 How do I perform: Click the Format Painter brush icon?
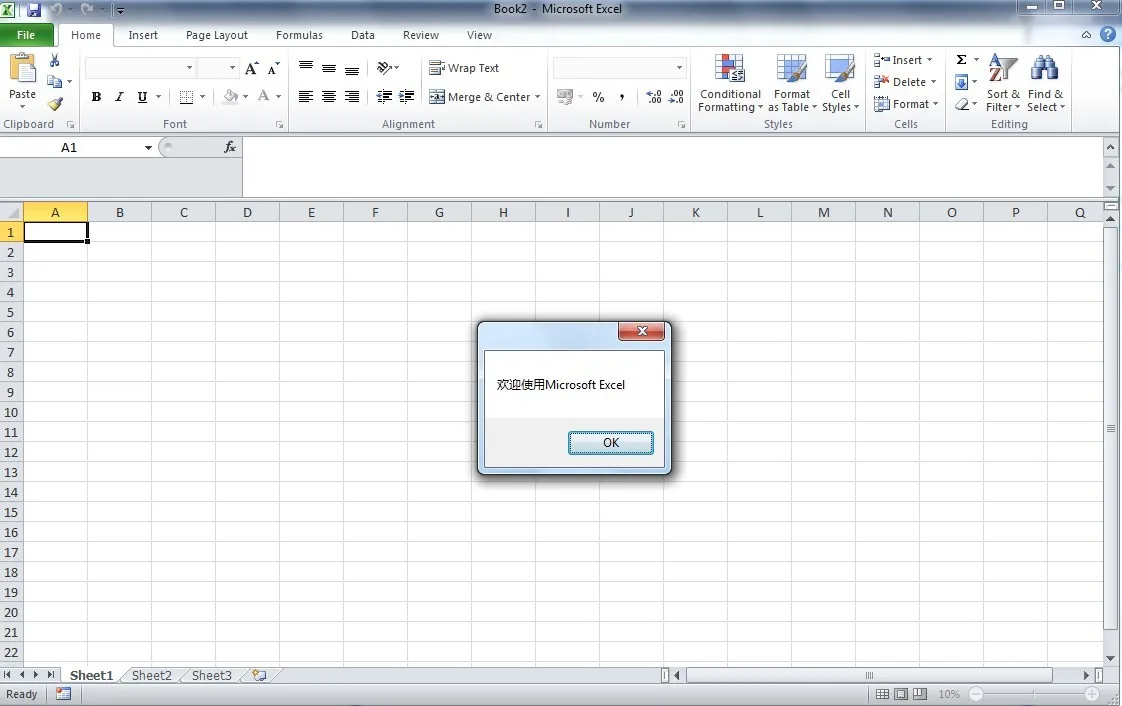click(x=55, y=104)
